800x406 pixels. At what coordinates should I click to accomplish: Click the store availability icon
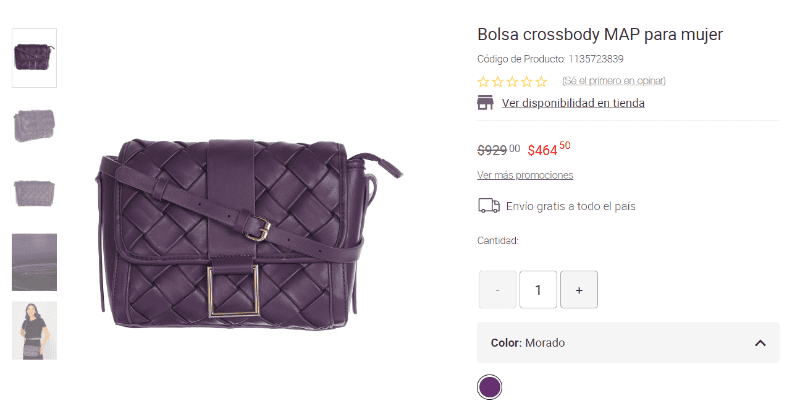486,103
